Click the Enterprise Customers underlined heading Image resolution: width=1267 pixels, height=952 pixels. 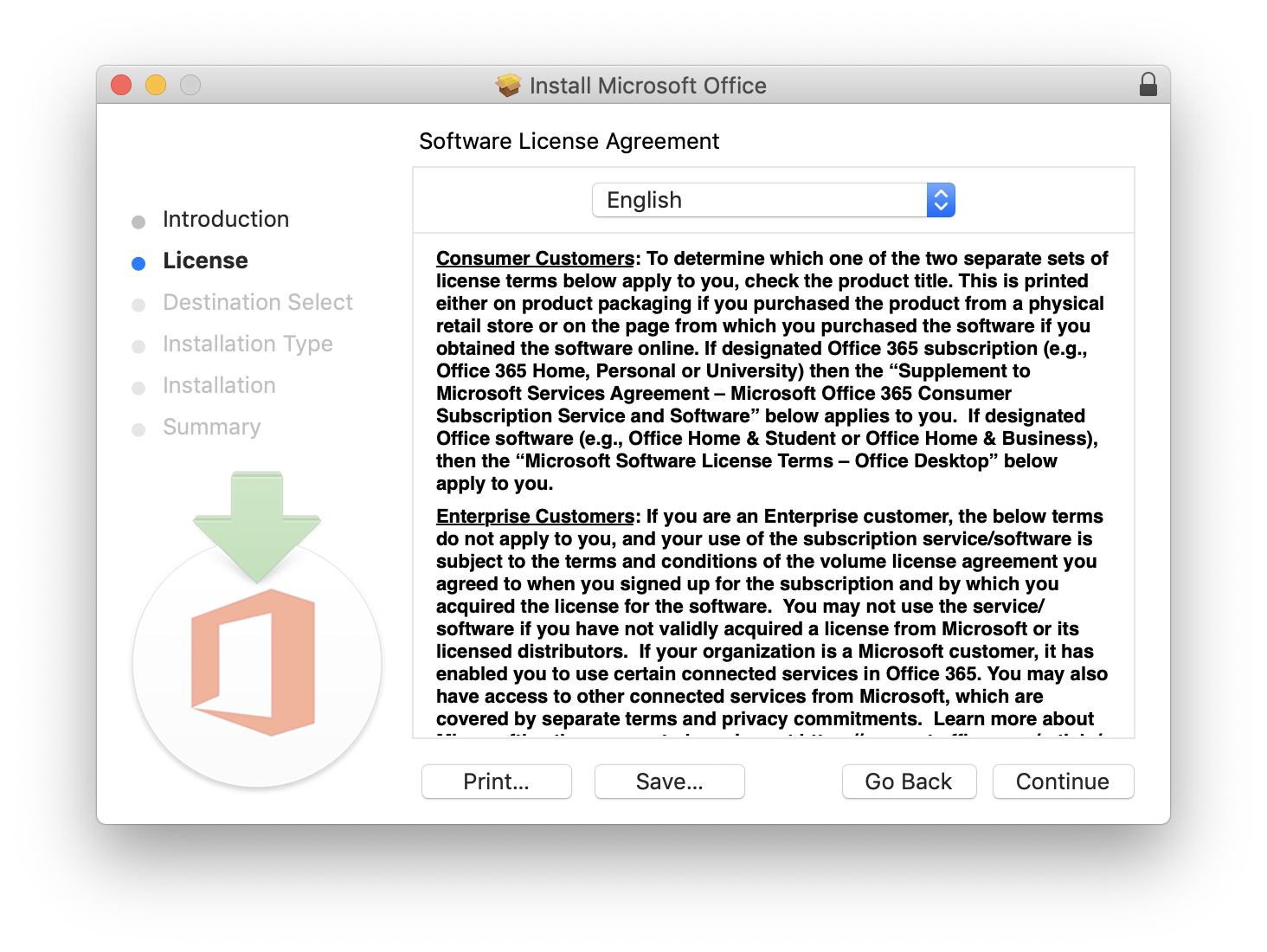tap(535, 516)
